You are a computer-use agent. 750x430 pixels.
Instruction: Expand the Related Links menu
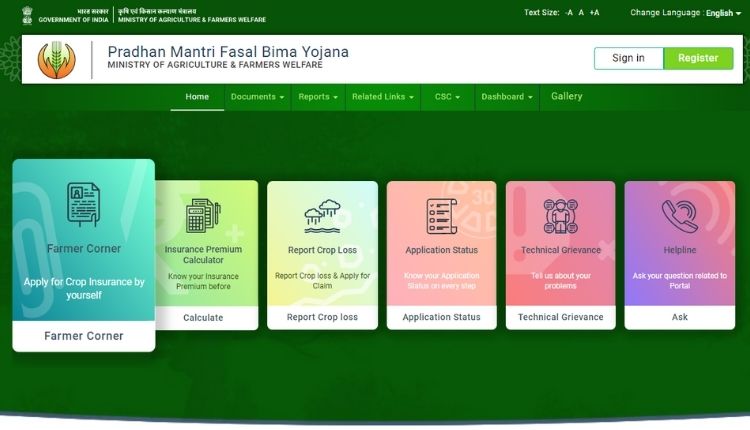coord(383,97)
